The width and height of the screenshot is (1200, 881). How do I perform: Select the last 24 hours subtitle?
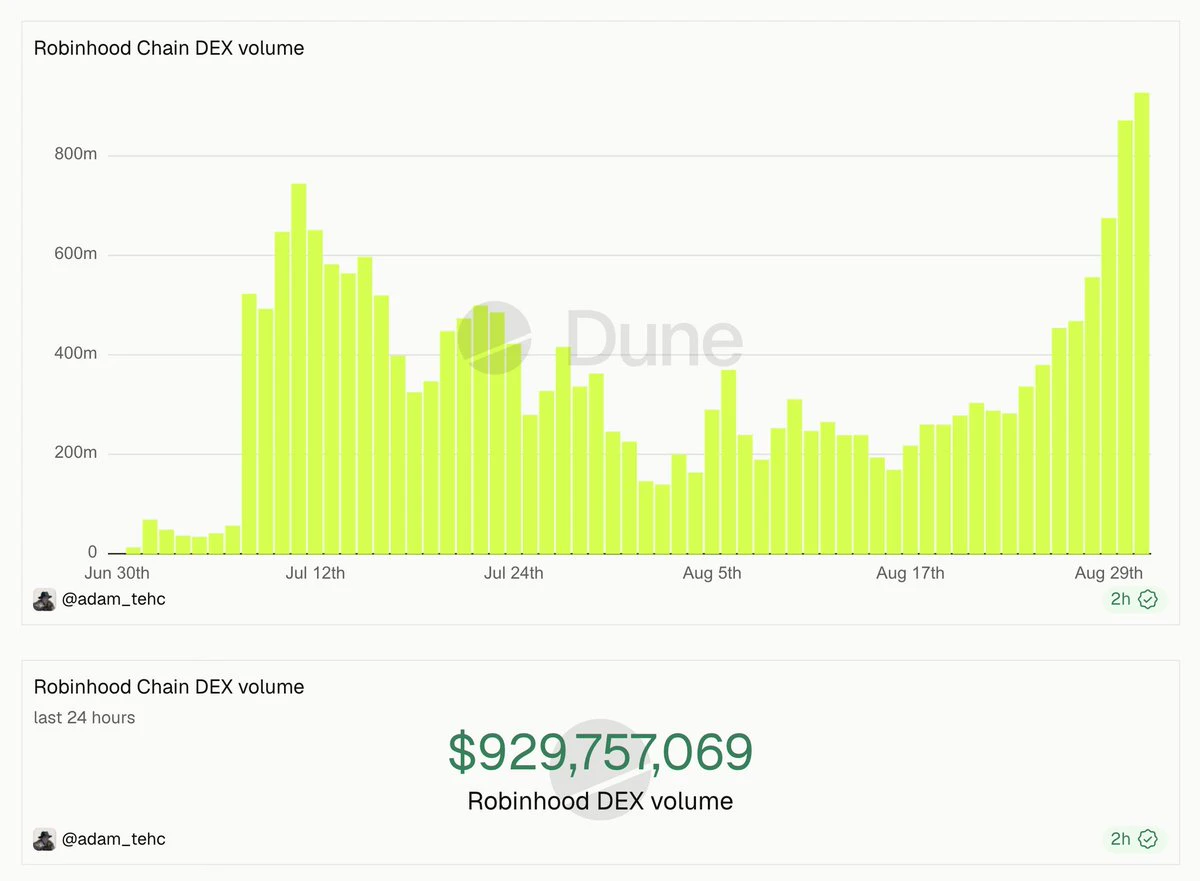(x=84, y=718)
